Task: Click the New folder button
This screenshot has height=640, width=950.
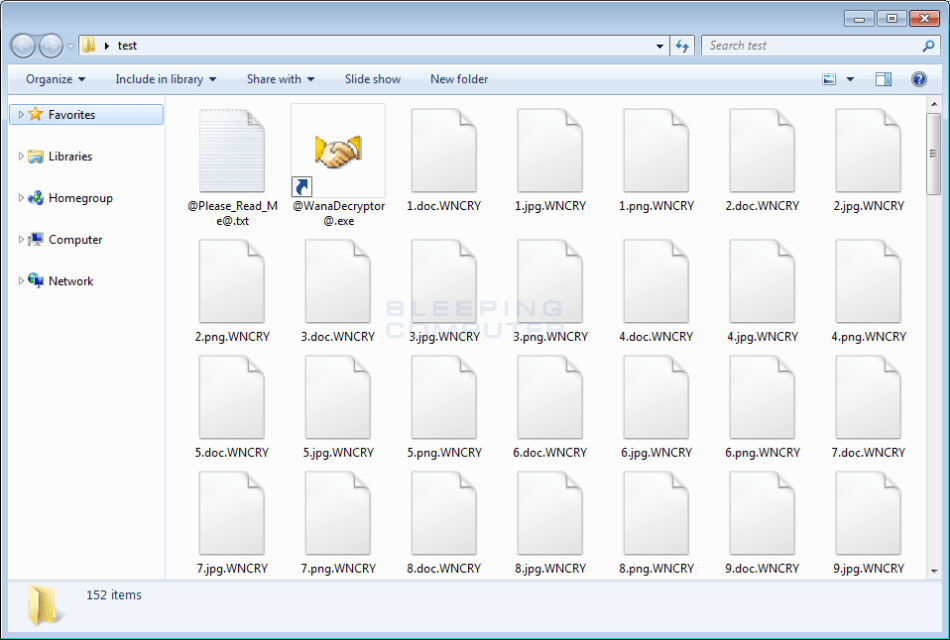Action: pyautogui.click(x=458, y=79)
